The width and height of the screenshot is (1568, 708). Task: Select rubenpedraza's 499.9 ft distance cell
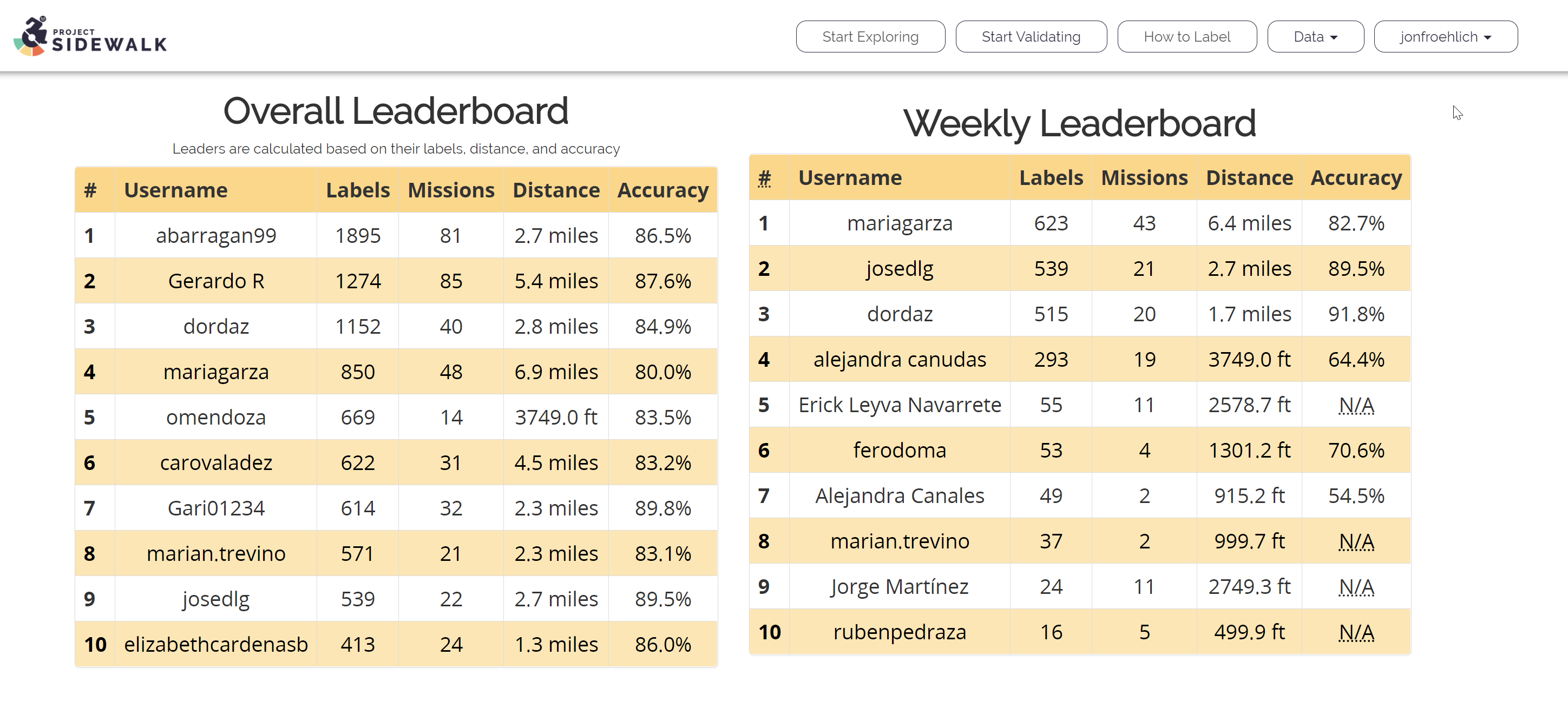[x=1249, y=631]
